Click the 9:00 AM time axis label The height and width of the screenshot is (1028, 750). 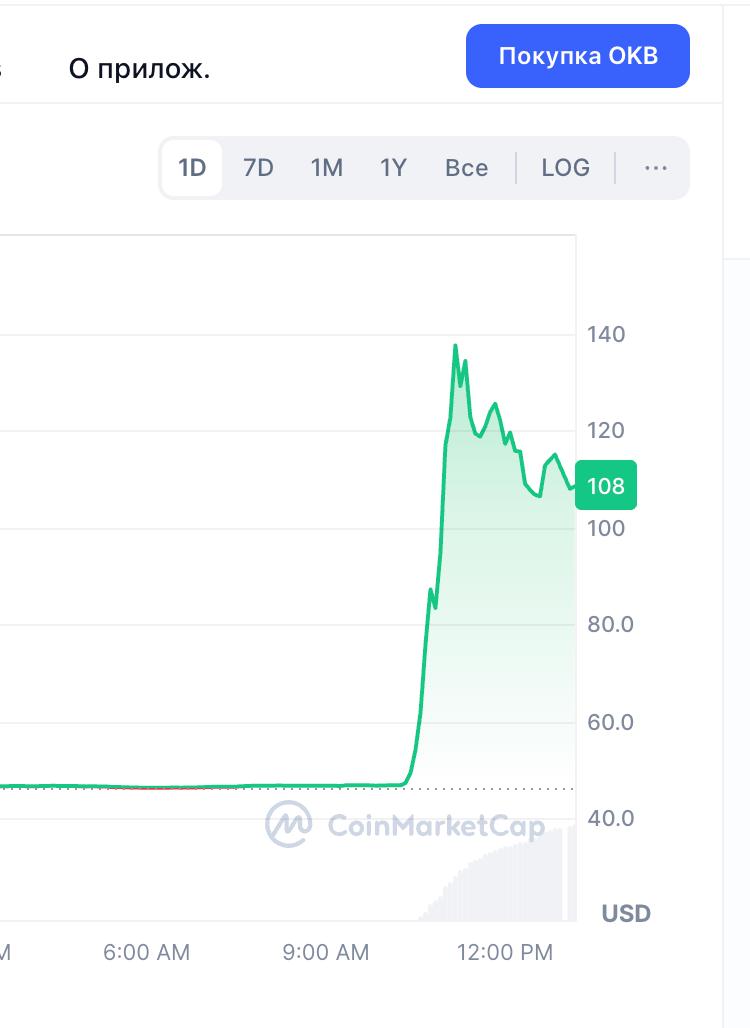[x=326, y=952]
